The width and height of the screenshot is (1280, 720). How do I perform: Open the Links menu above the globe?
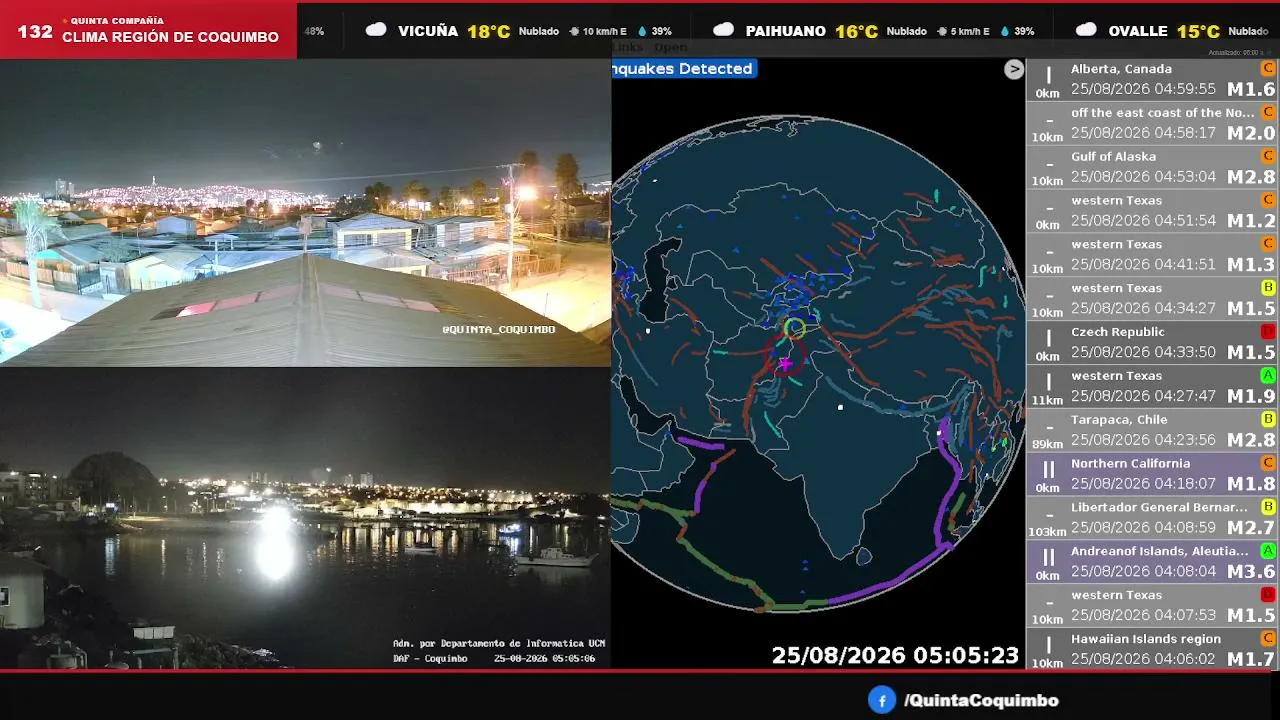point(628,47)
